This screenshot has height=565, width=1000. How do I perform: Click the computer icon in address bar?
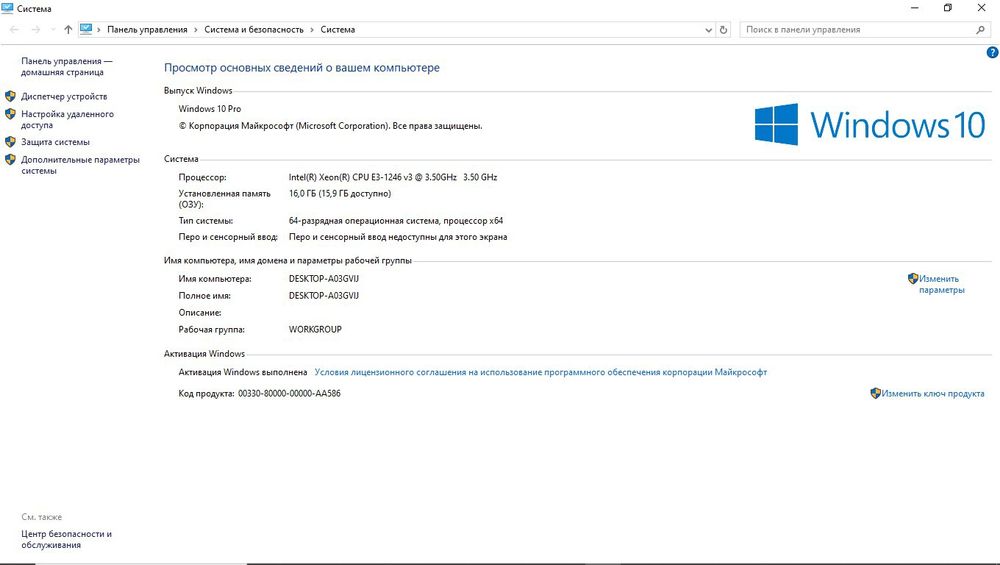[86, 29]
